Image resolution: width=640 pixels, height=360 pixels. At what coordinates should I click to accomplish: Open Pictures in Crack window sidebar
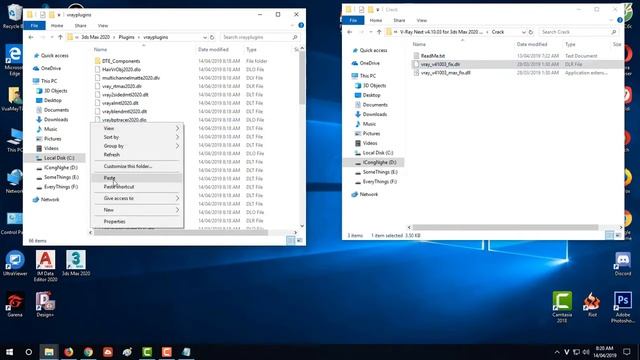point(371,133)
